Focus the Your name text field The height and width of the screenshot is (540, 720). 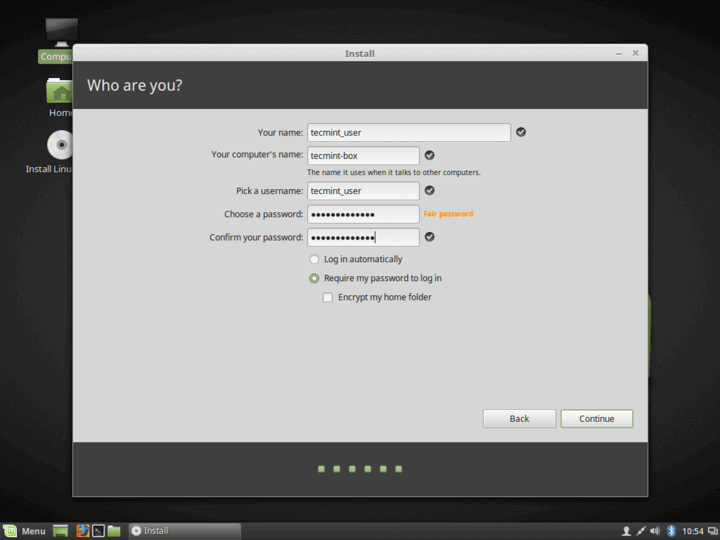pos(409,132)
